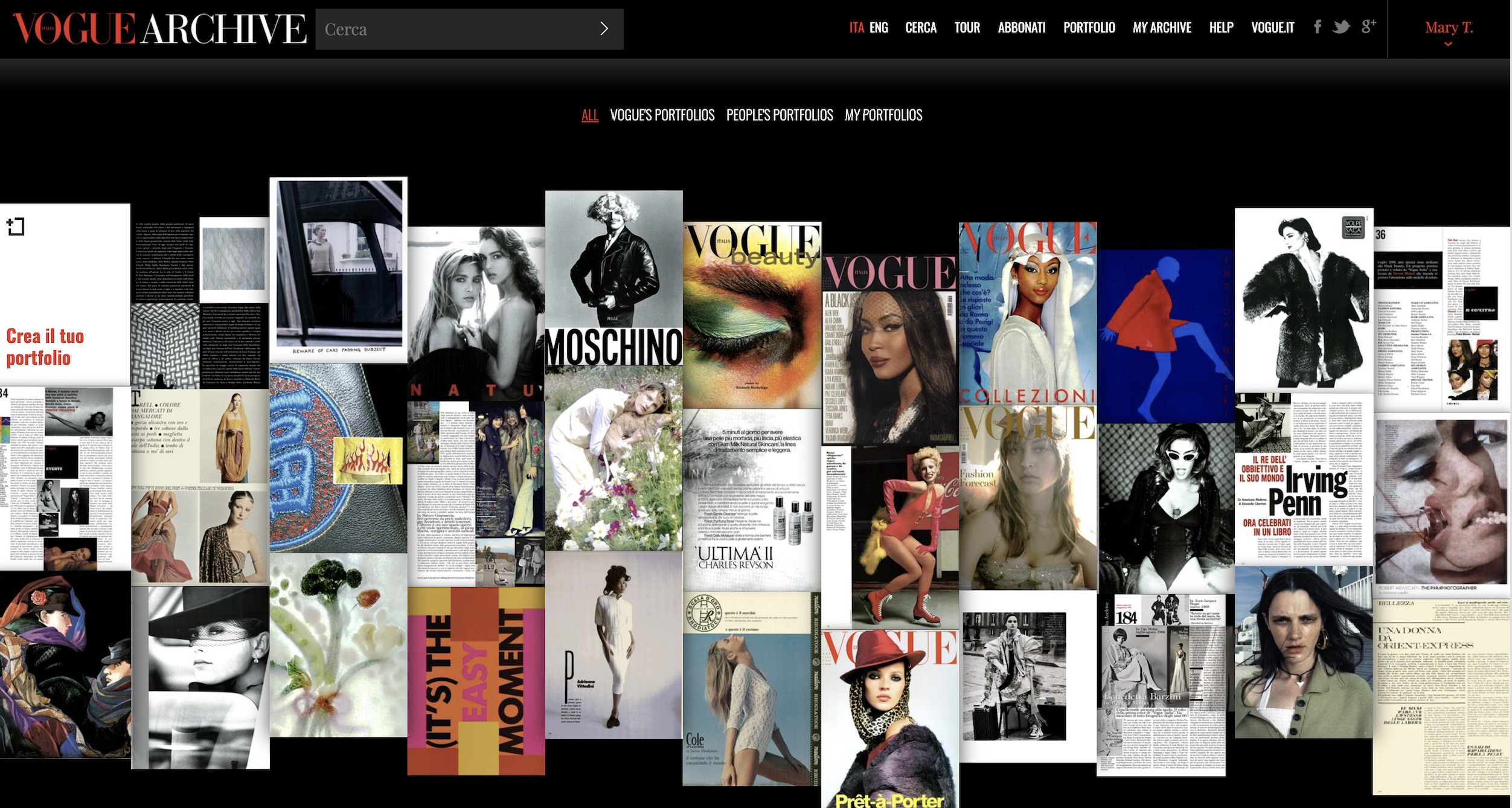
Task: Open the HELP menu item
Action: click(x=1221, y=27)
